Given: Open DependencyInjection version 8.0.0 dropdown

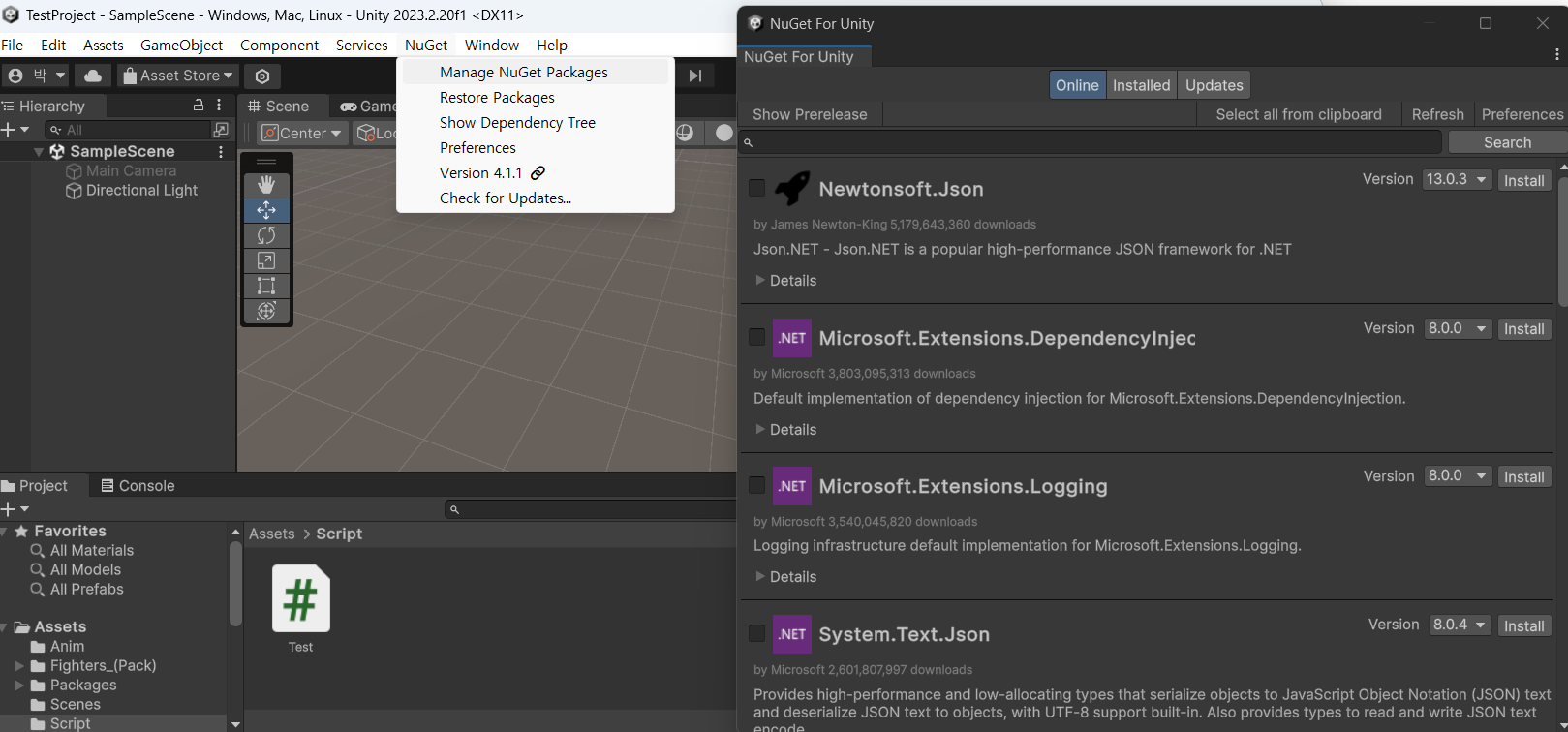Looking at the screenshot, I should point(1458,328).
